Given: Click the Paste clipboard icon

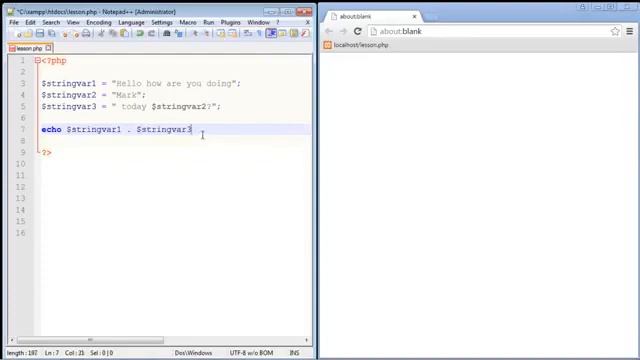Looking at the screenshot, I should (x=124, y=34).
